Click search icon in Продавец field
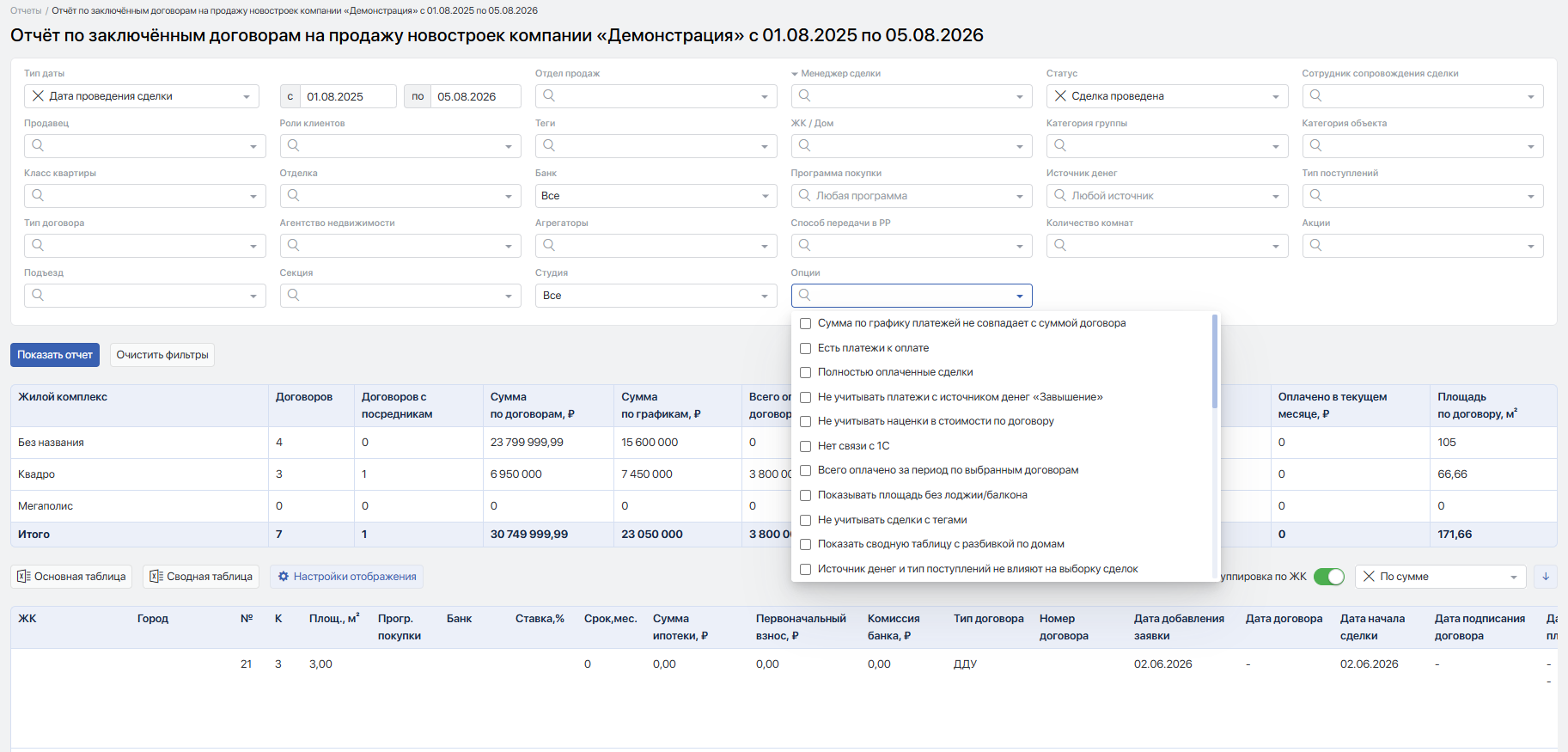Screen dimensions: 1568x752 click(x=38, y=145)
